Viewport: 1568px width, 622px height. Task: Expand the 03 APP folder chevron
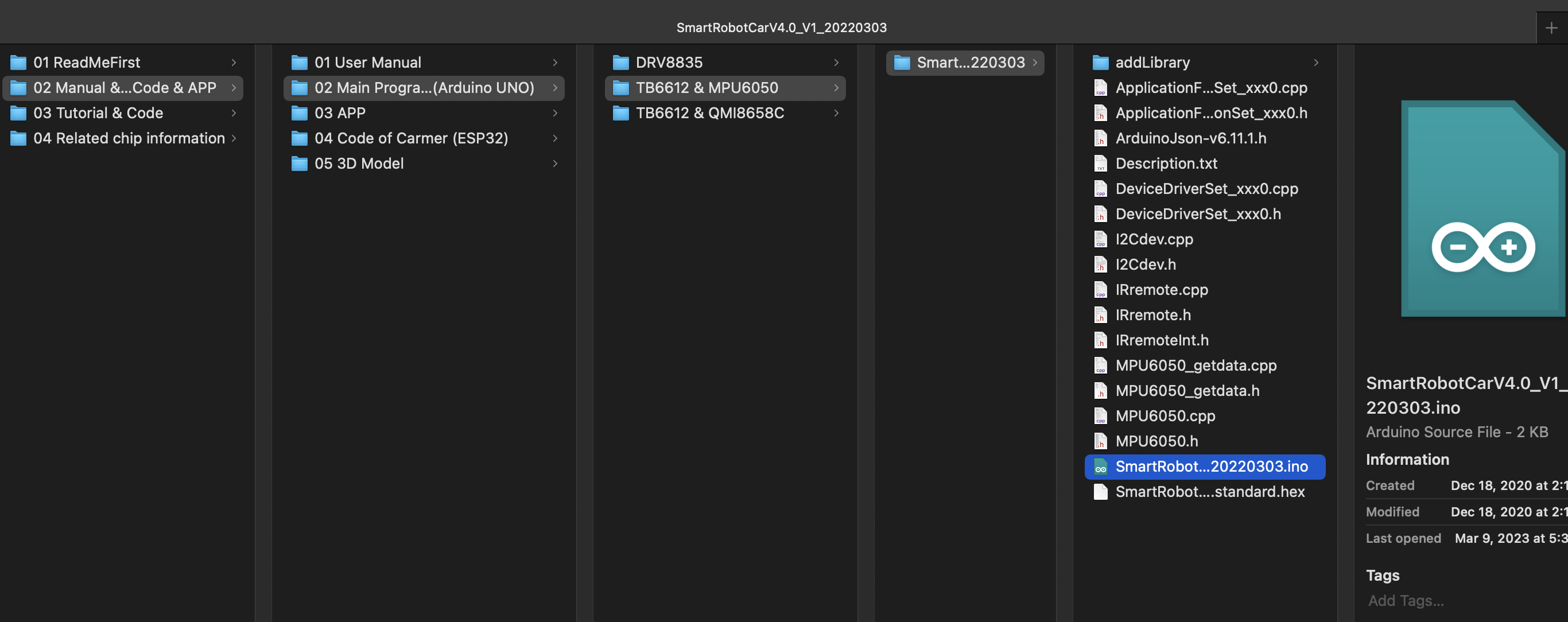554,113
